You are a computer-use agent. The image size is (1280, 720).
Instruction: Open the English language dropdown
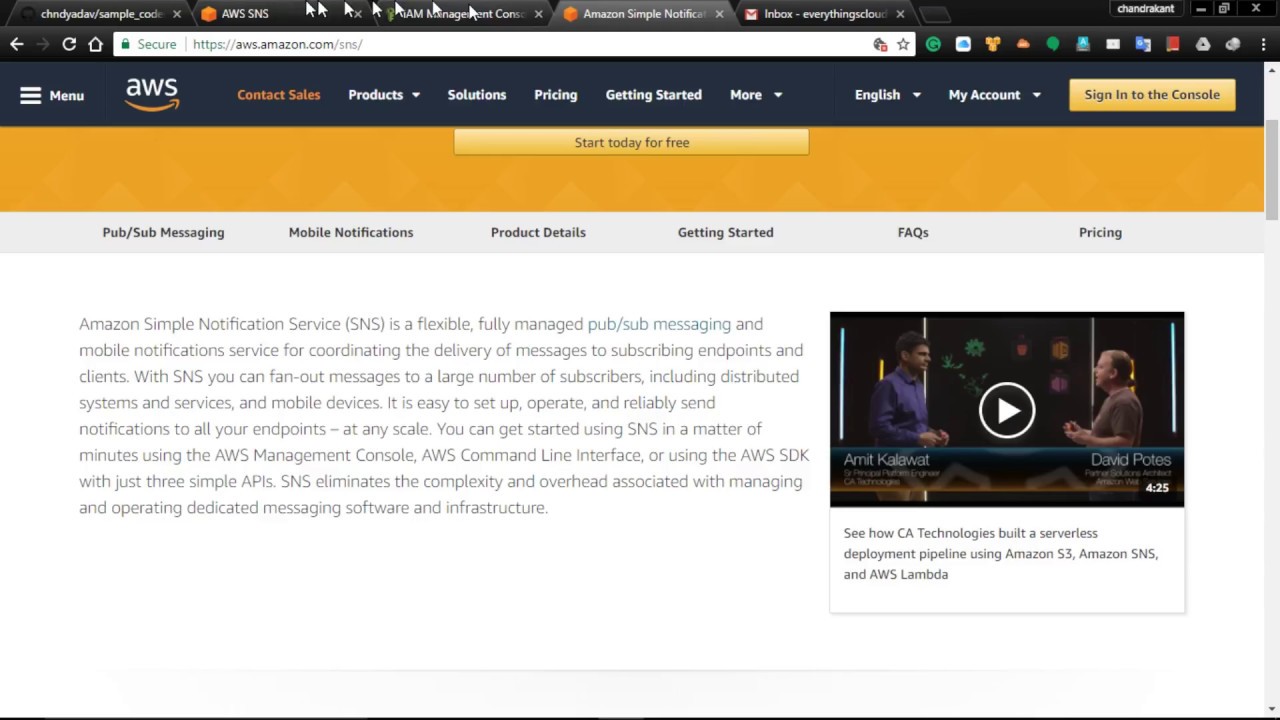click(x=888, y=95)
